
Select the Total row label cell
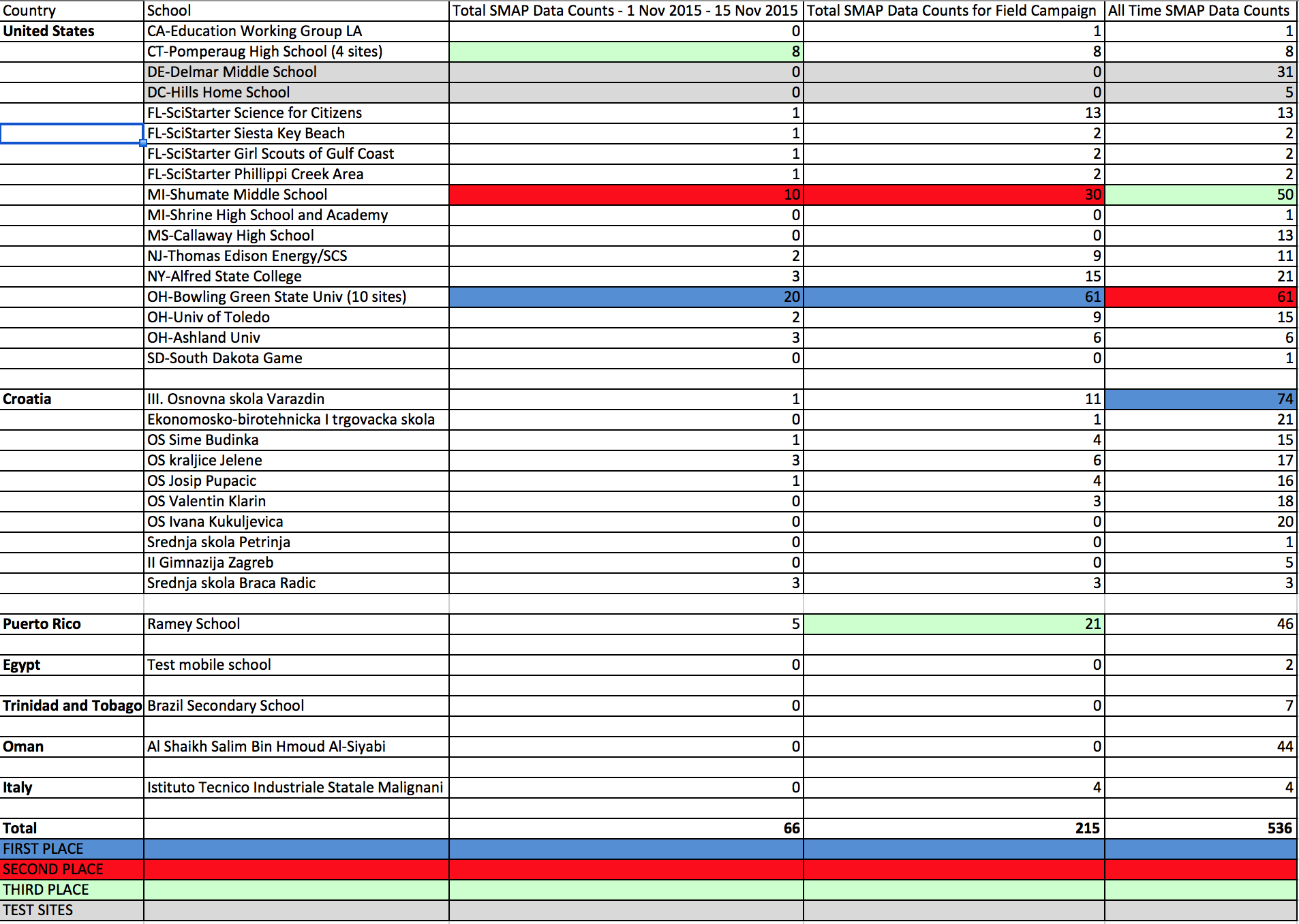click(72, 829)
